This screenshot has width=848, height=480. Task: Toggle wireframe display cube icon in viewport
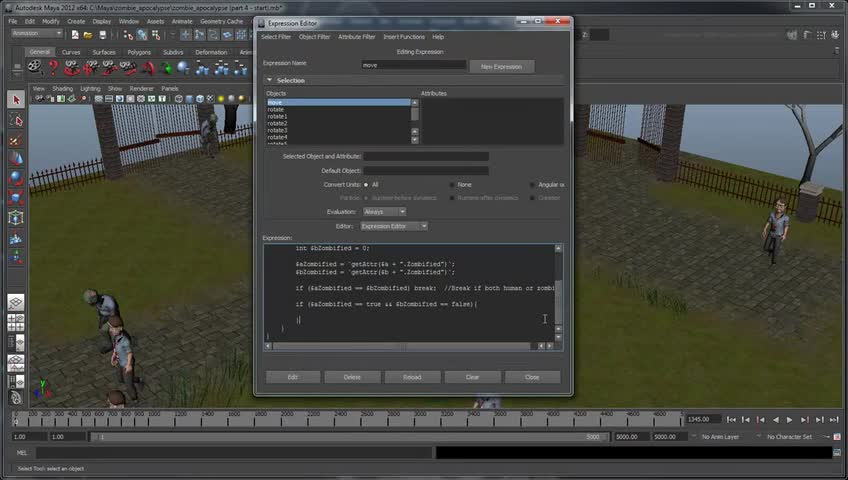[x=178, y=98]
